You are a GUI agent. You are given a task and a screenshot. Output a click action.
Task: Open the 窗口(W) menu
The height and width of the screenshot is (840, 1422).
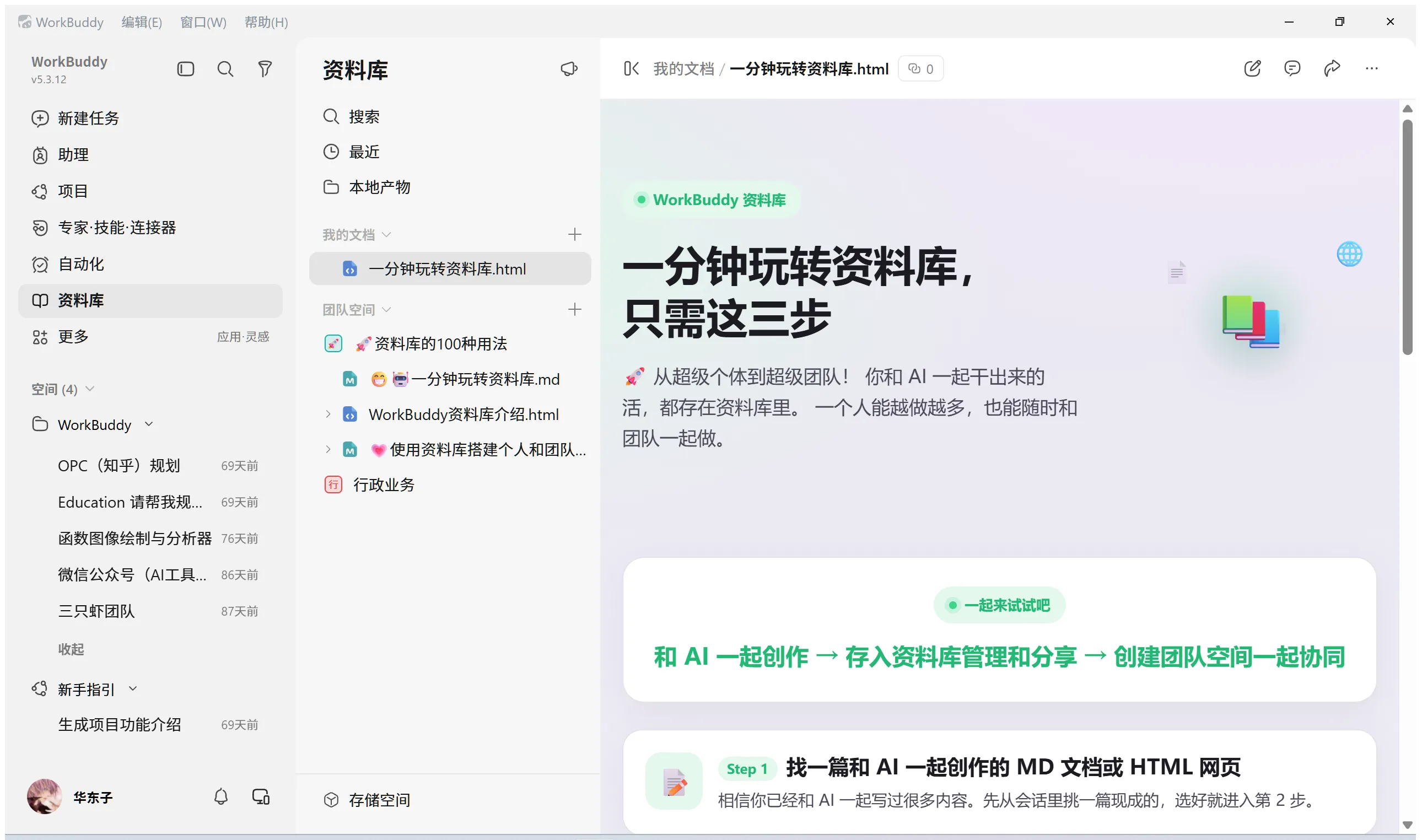coord(203,22)
